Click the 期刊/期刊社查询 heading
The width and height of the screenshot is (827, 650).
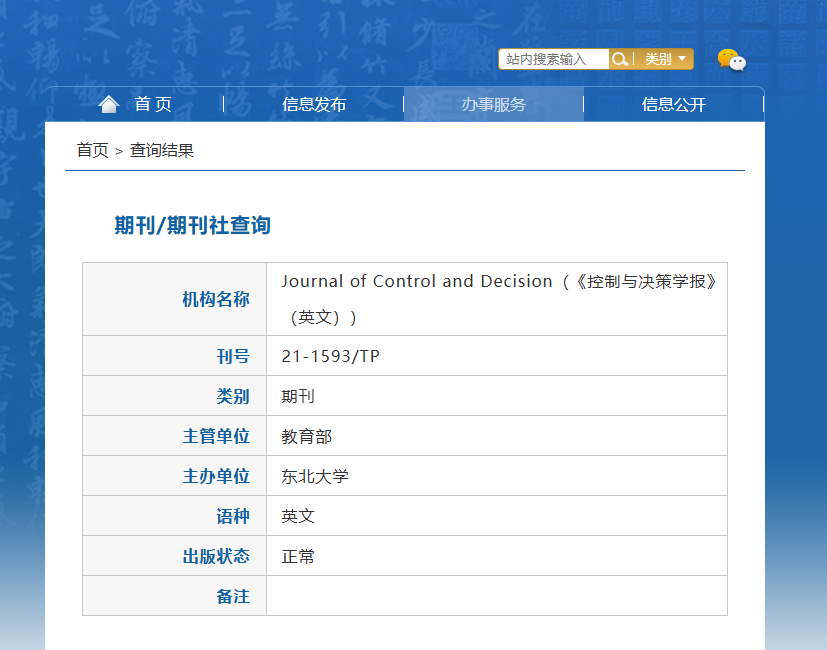click(193, 225)
